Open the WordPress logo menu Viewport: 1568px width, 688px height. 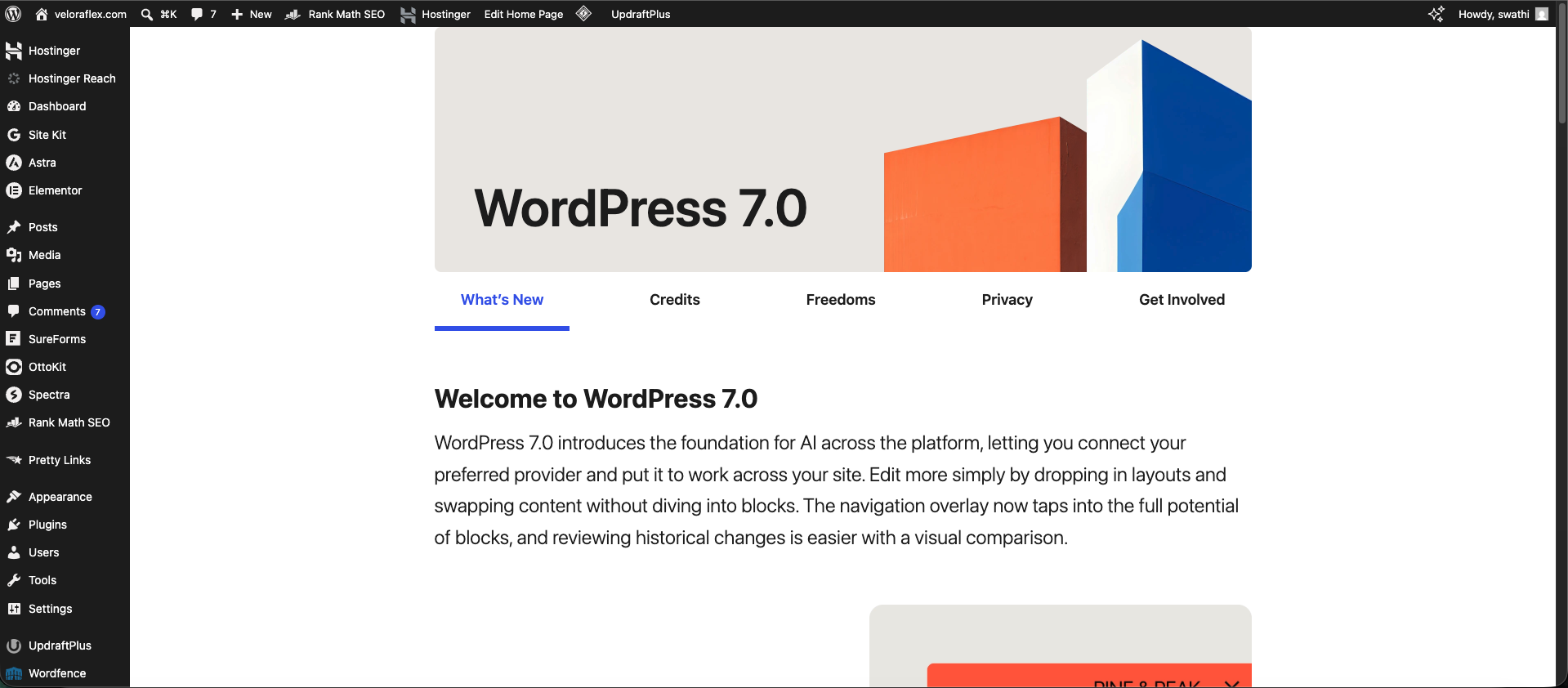click(x=13, y=14)
